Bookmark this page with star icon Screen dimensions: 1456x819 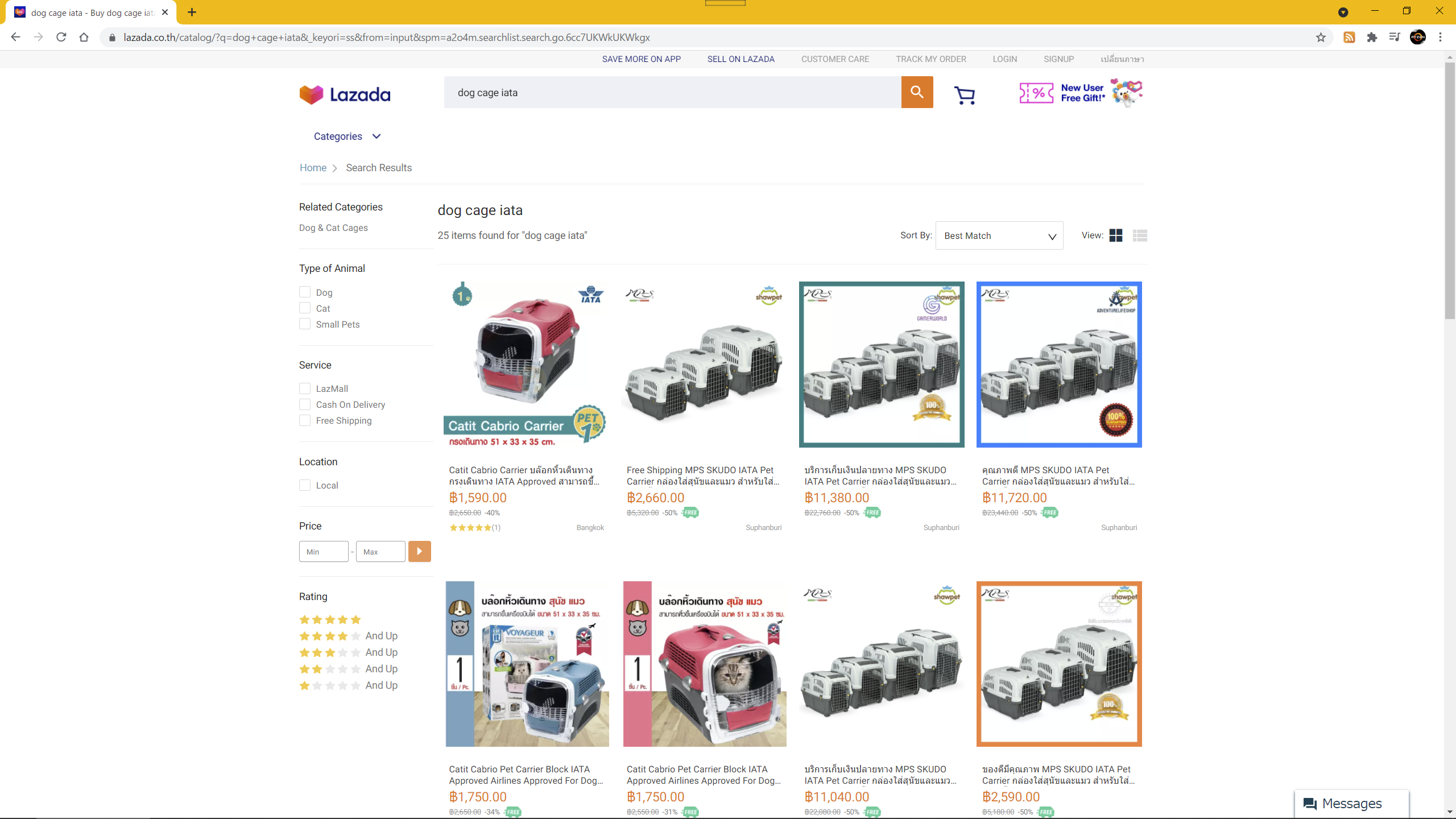click(1321, 37)
